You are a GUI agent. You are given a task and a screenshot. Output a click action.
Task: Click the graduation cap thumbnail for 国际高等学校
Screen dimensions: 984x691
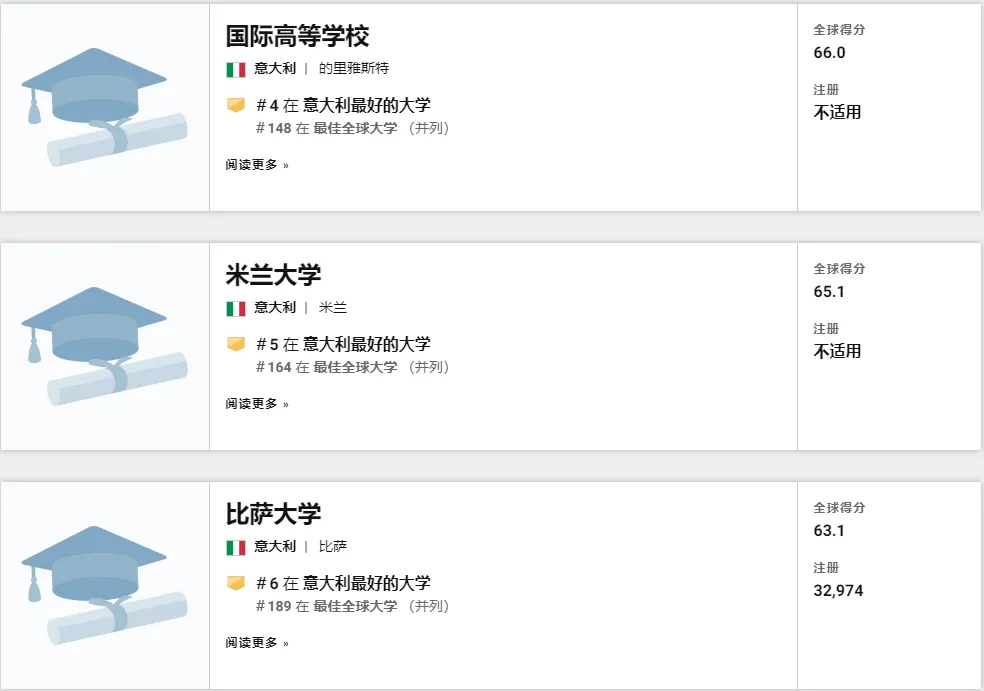point(104,107)
